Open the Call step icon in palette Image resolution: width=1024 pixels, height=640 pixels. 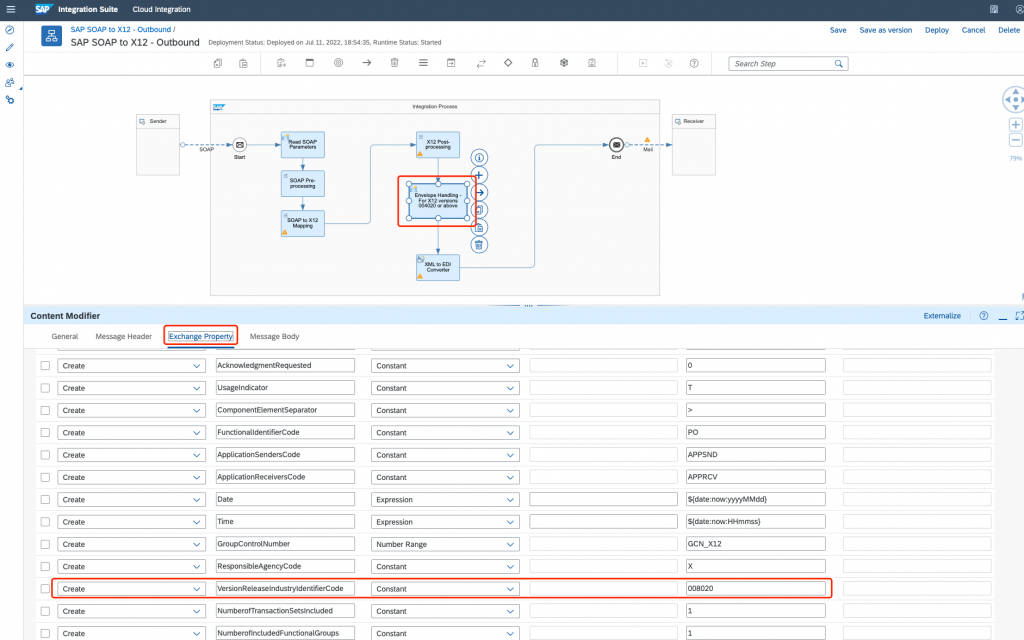click(451, 63)
